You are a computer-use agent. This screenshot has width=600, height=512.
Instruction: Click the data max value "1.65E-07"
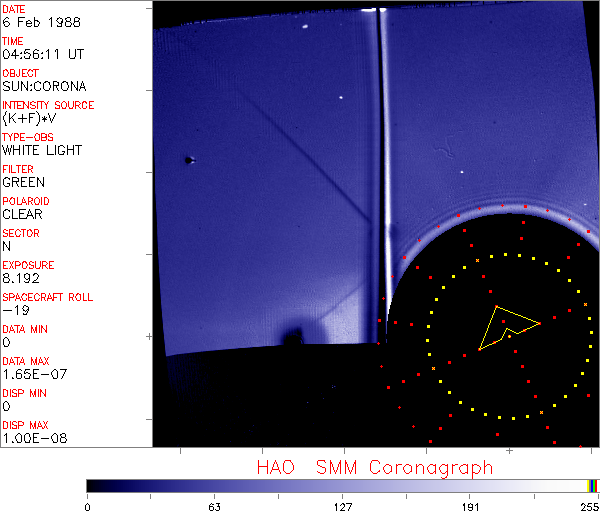[32, 374]
